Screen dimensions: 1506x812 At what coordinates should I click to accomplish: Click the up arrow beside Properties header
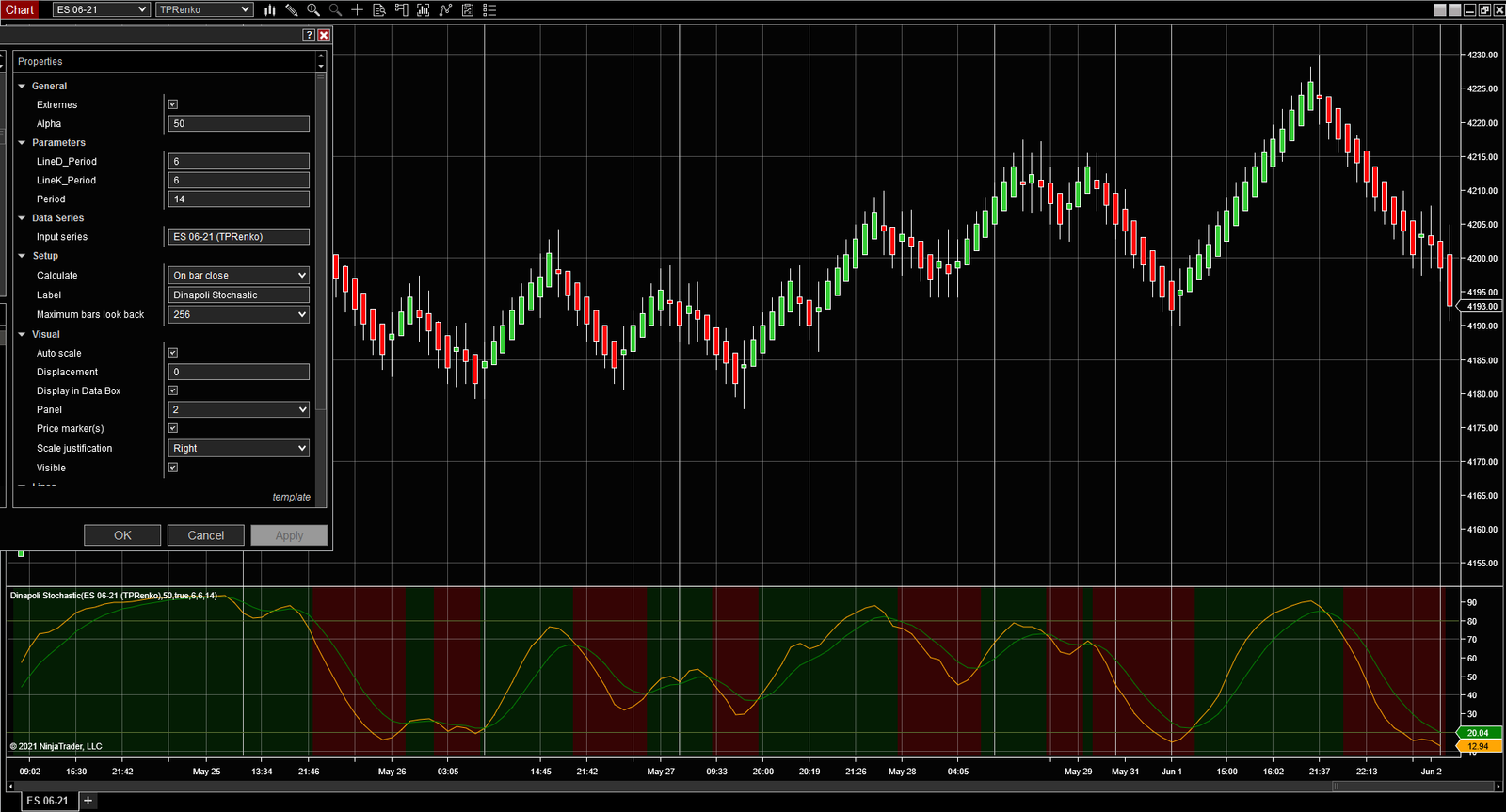[321, 56]
